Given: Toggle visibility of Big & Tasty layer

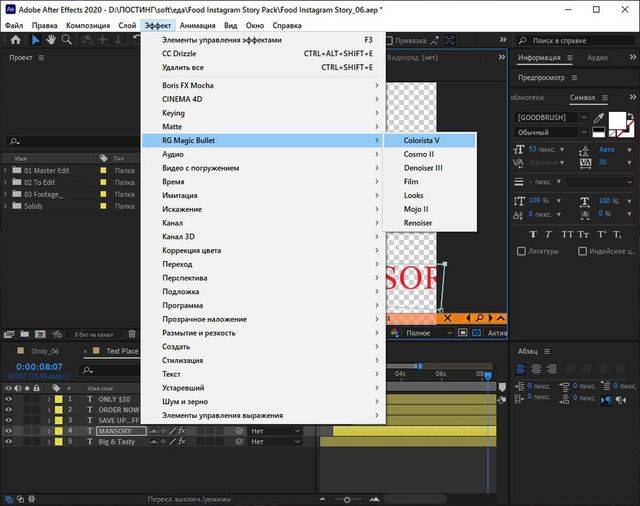Looking at the screenshot, I should tap(9, 442).
